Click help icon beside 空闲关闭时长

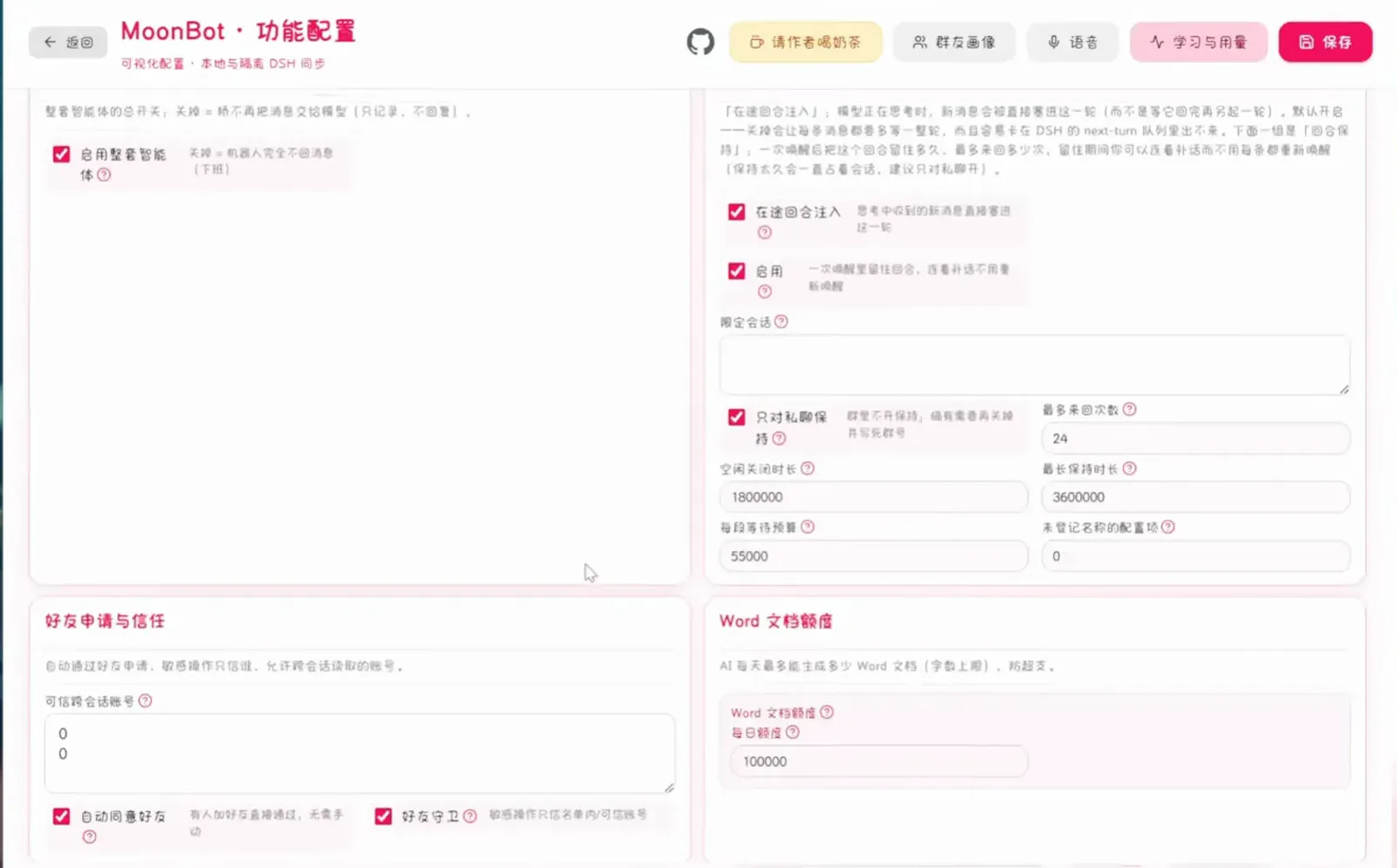coord(808,468)
